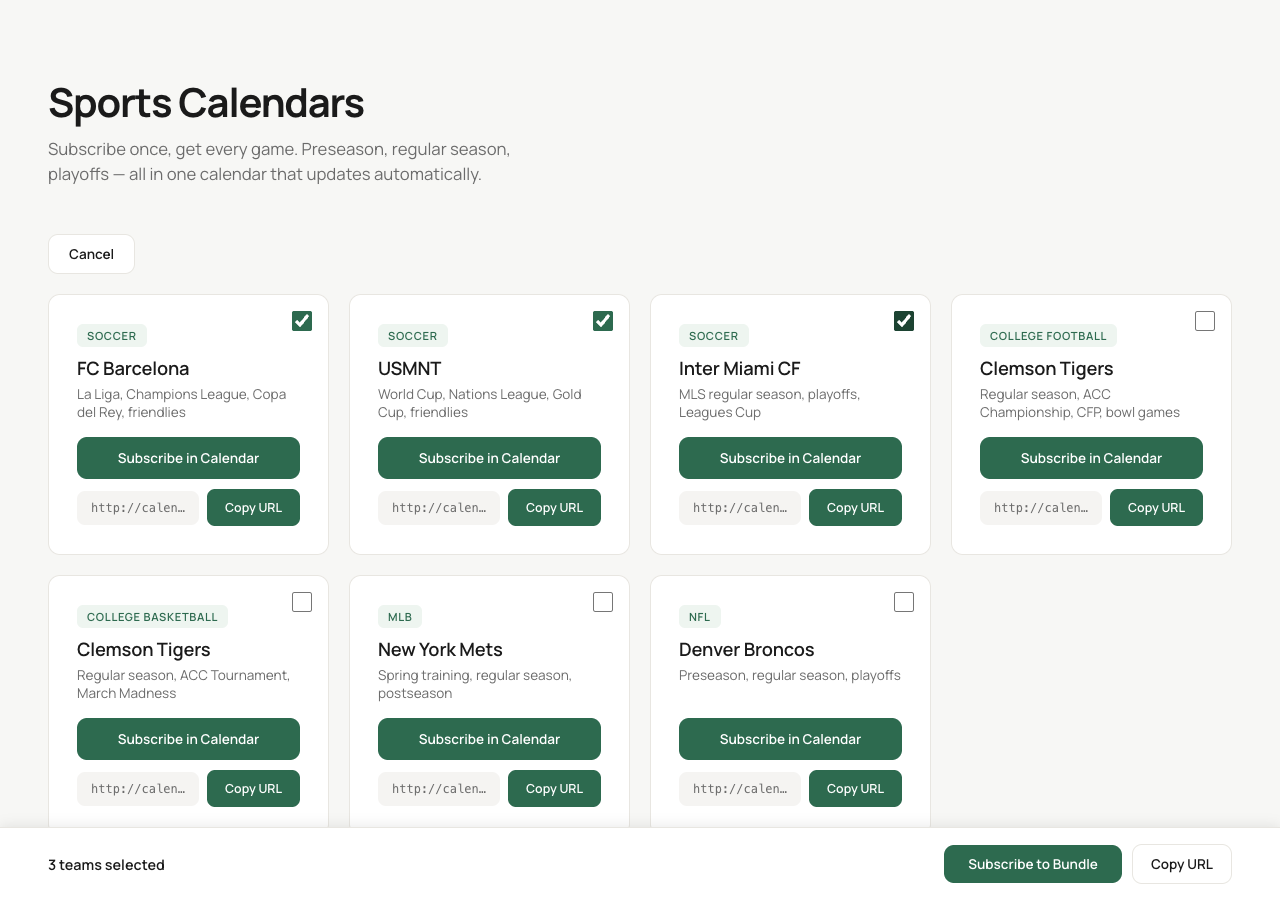Click the FC Barcelona team name

tap(133, 368)
